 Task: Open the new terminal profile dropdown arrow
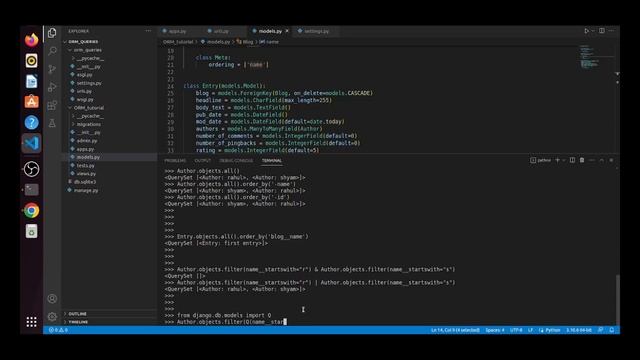click(x=564, y=160)
